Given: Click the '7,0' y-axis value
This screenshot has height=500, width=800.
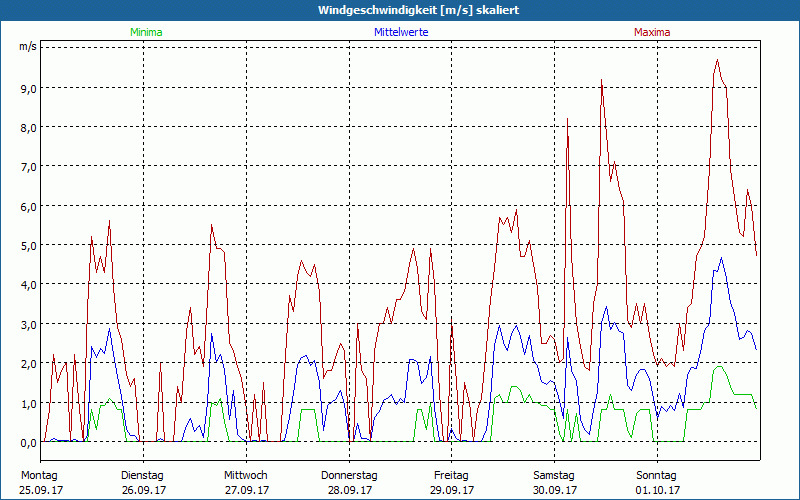Looking at the screenshot, I should (28, 167).
